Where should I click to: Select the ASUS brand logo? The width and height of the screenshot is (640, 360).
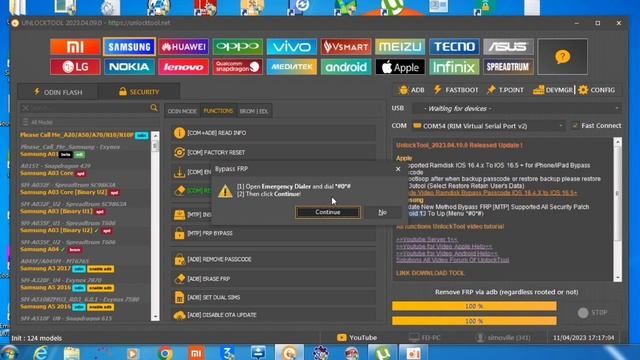[x=508, y=47]
